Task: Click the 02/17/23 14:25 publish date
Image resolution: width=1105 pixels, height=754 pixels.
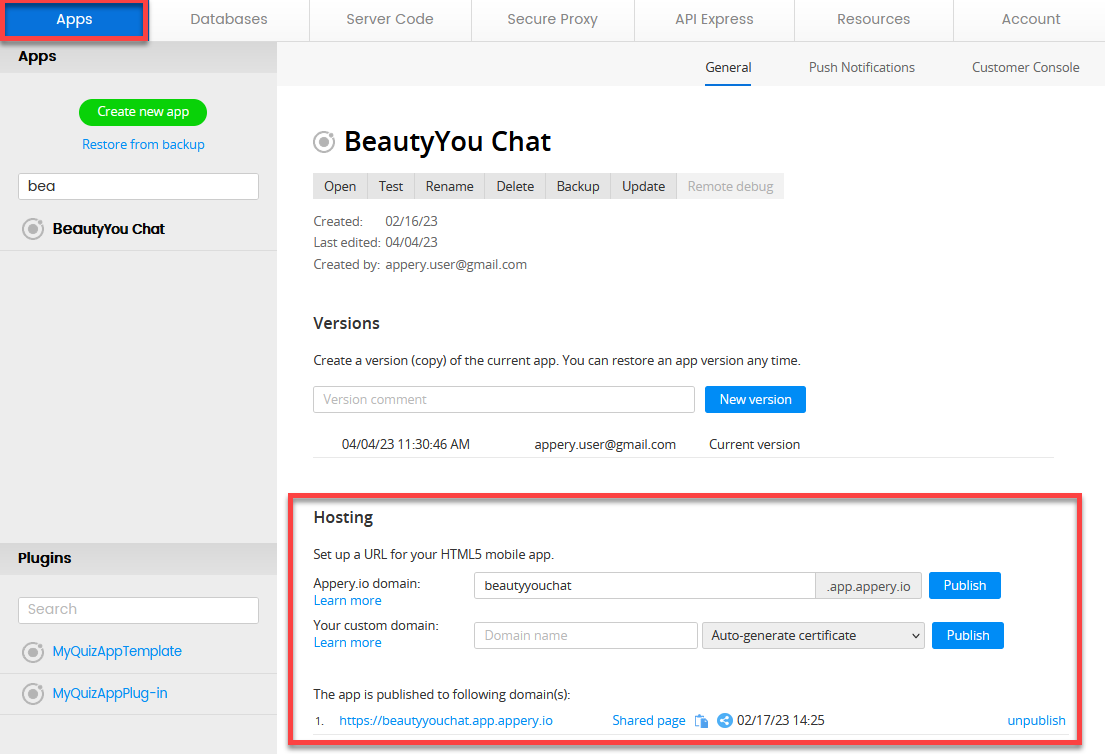Action: coord(780,721)
